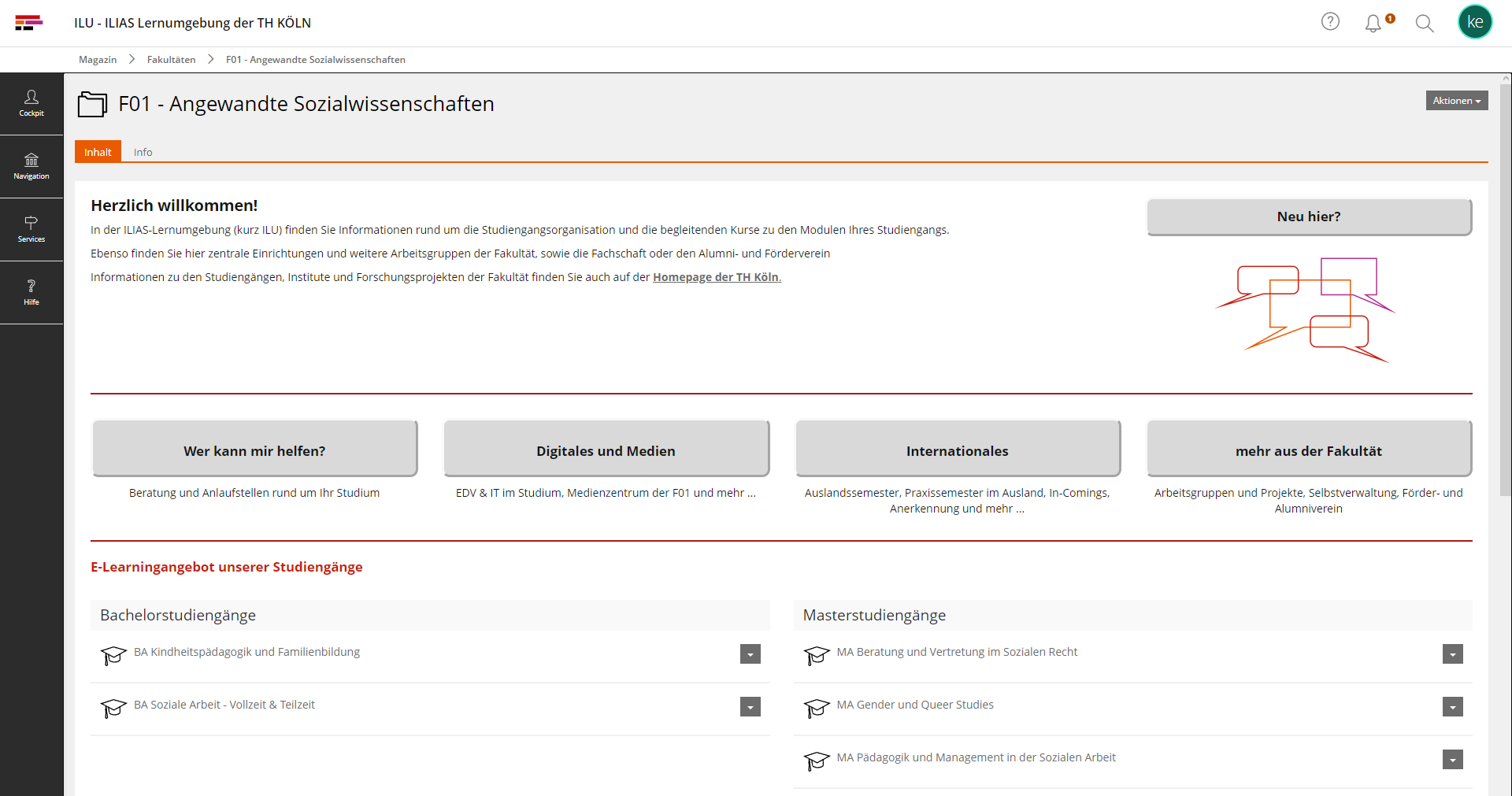The height and width of the screenshot is (796, 1512).
Task: Click the help question mark icon in header
Action: click(1330, 22)
